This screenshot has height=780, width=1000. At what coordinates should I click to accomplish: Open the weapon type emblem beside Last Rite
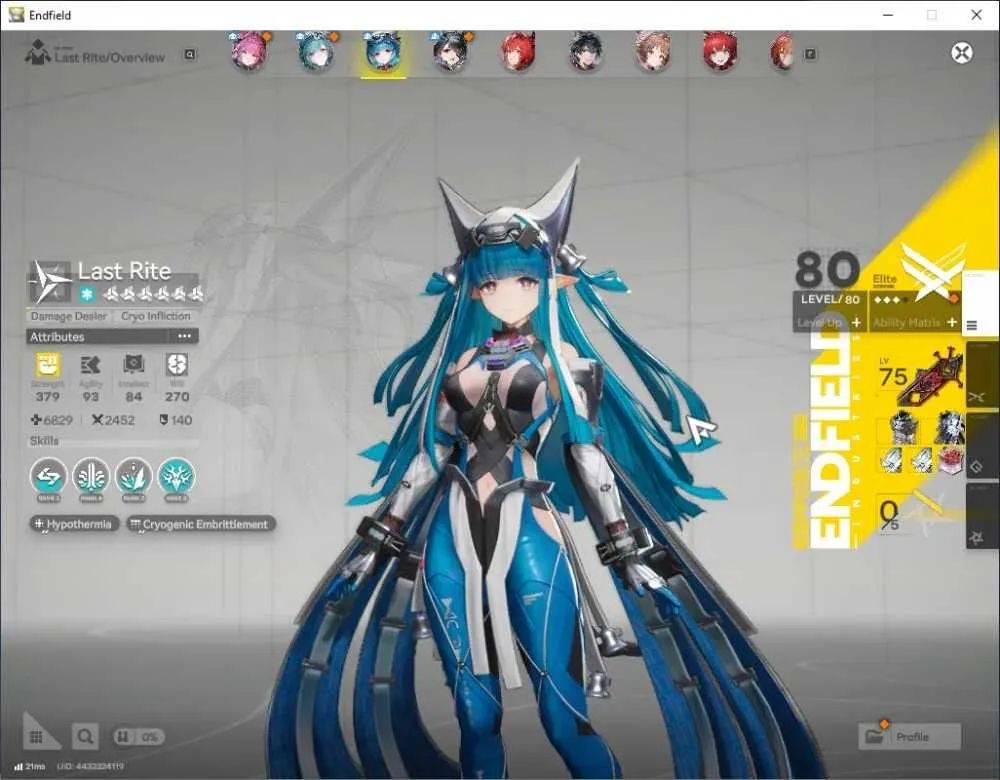point(50,281)
